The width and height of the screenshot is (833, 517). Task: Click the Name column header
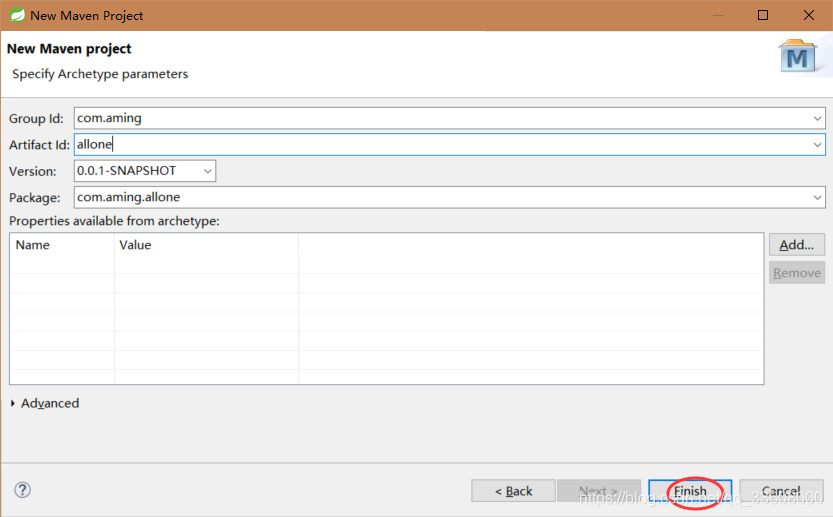coord(62,245)
